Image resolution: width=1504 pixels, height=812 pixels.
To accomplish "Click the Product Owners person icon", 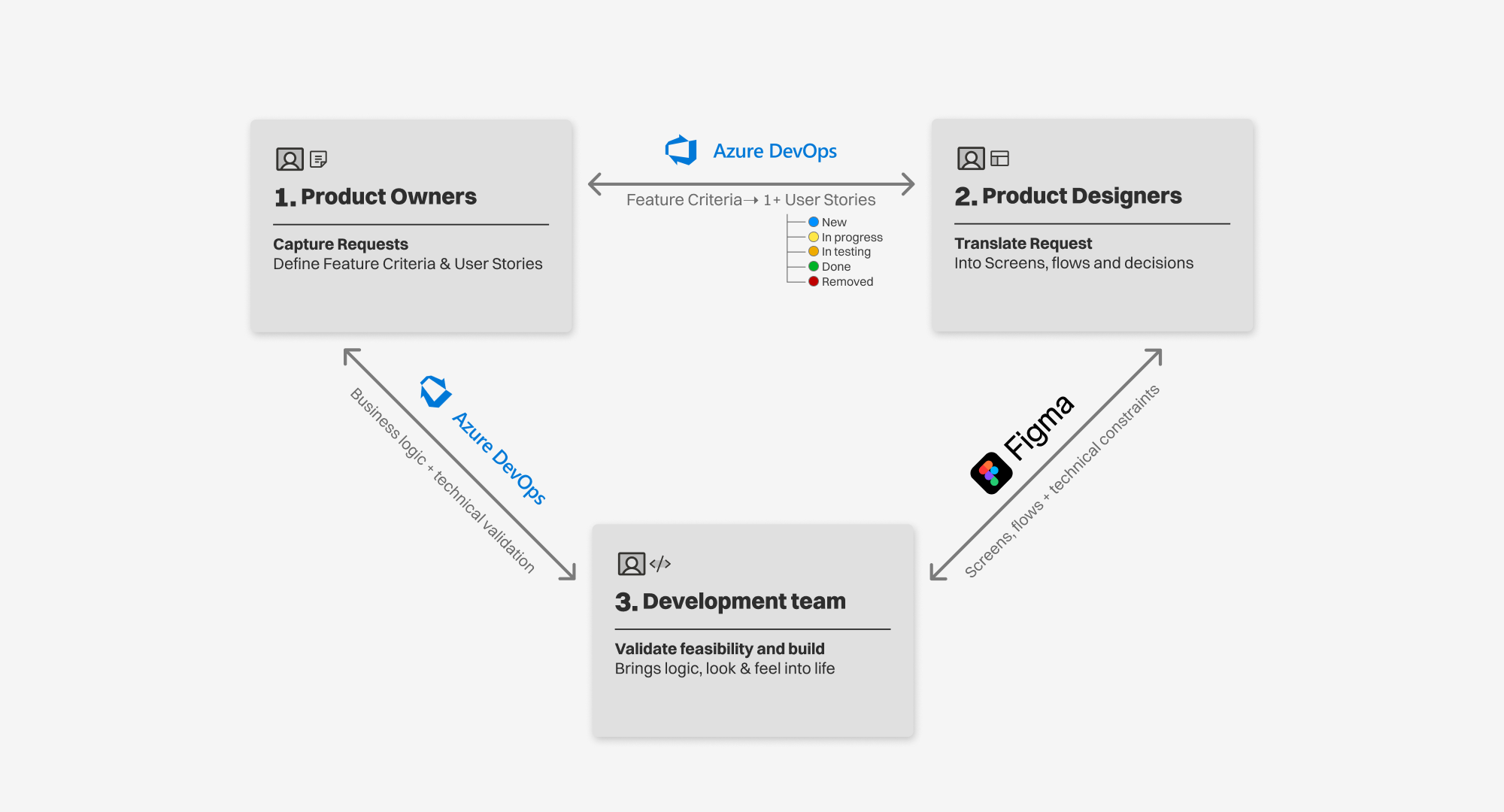I will [x=290, y=159].
